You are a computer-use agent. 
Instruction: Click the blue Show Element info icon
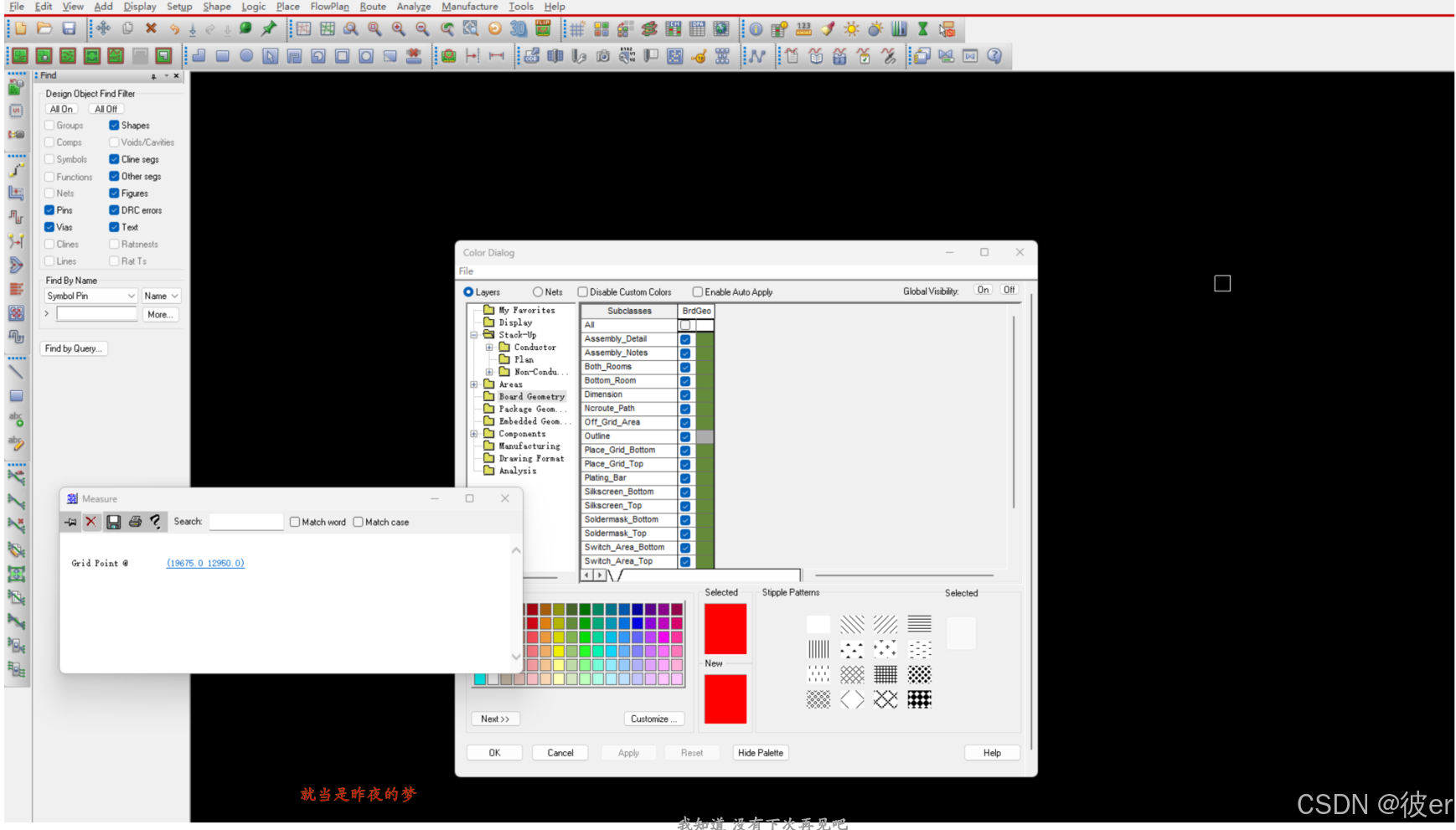tap(756, 28)
